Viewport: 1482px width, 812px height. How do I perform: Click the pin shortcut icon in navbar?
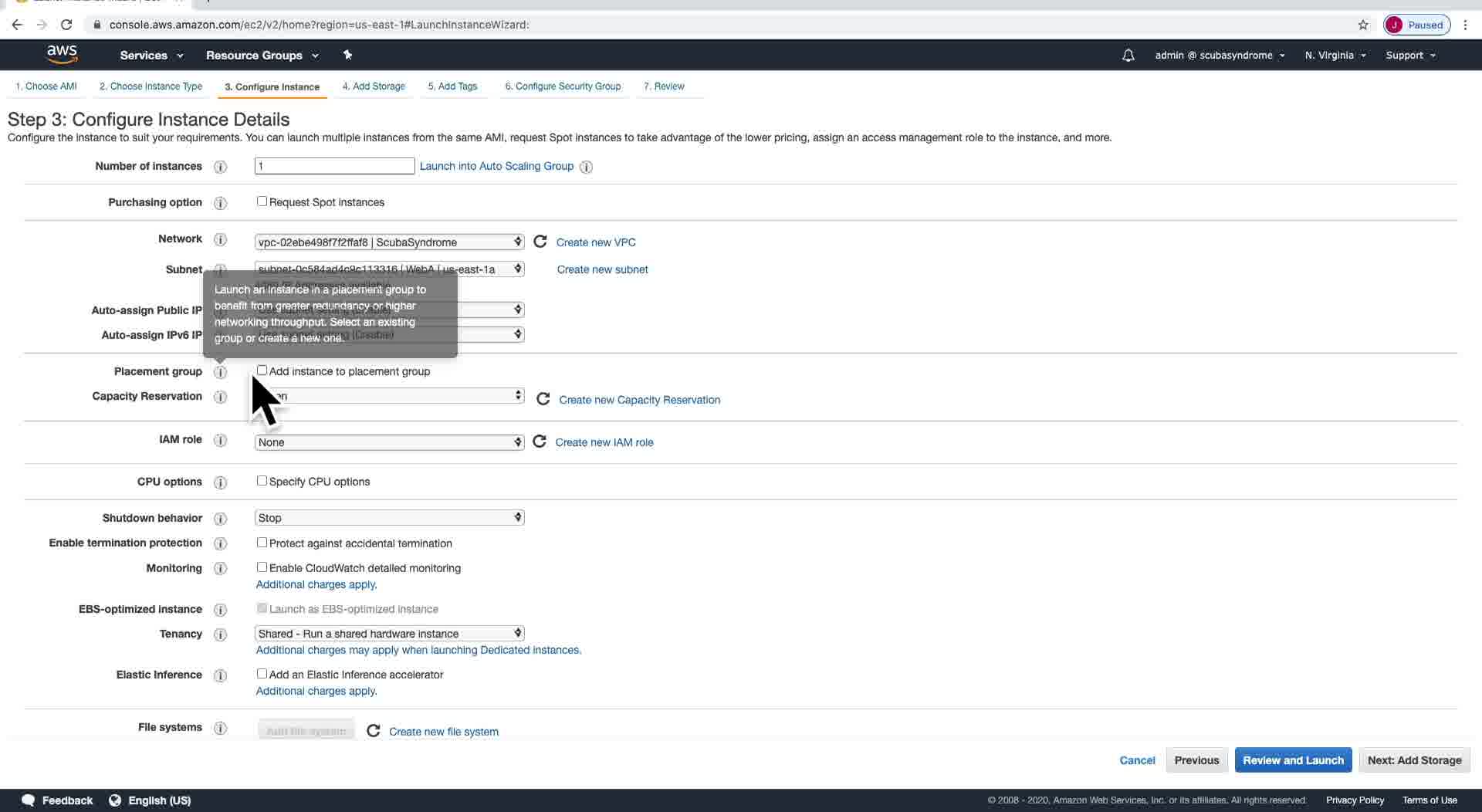[x=347, y=55]
